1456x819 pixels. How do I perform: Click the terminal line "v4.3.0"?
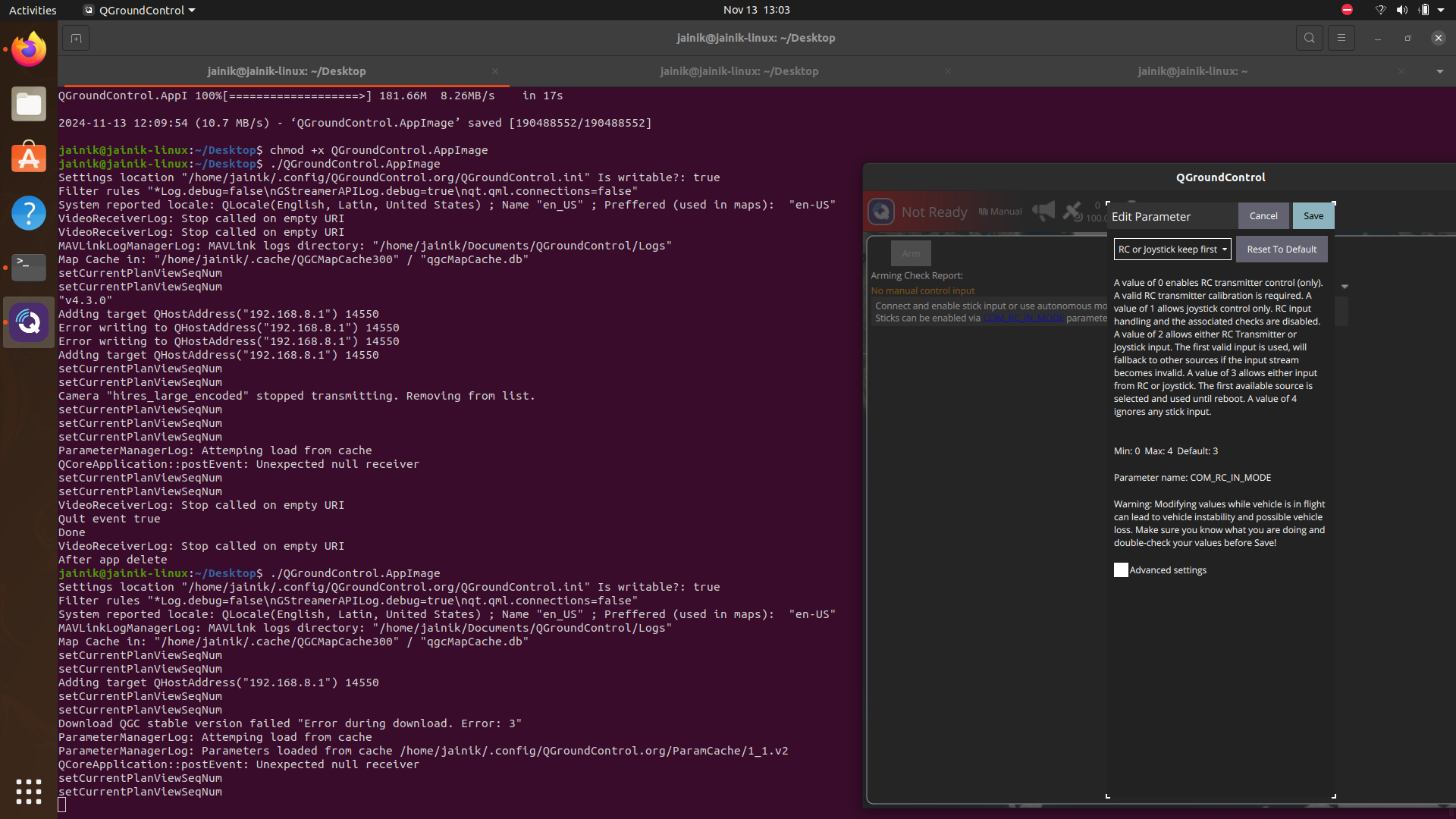click(85, 300)
